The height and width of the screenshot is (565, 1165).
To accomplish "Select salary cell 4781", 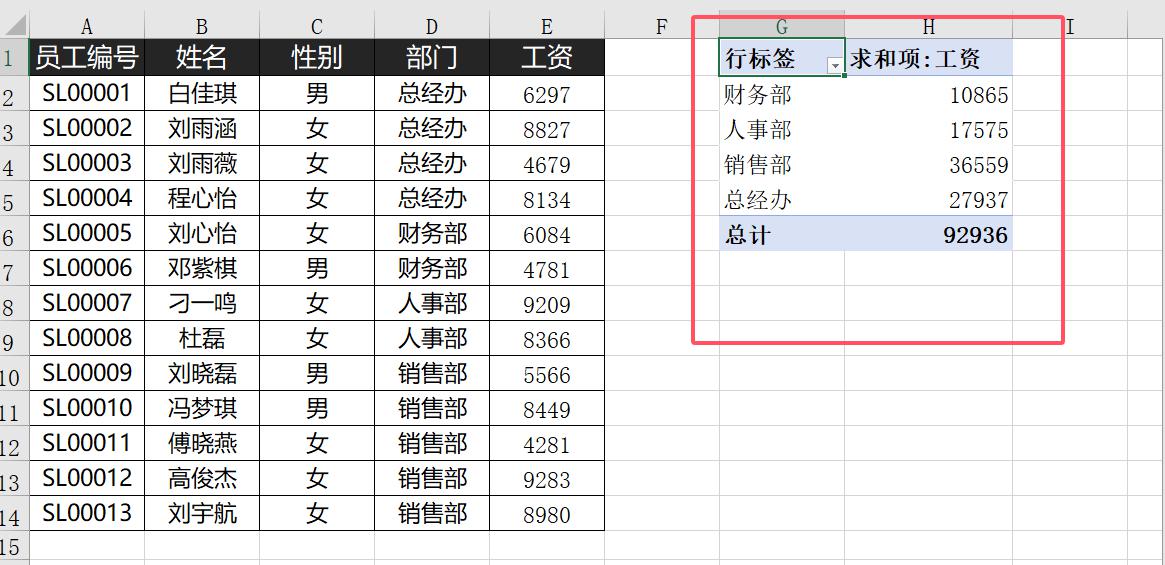I will (x=547, y=268).
